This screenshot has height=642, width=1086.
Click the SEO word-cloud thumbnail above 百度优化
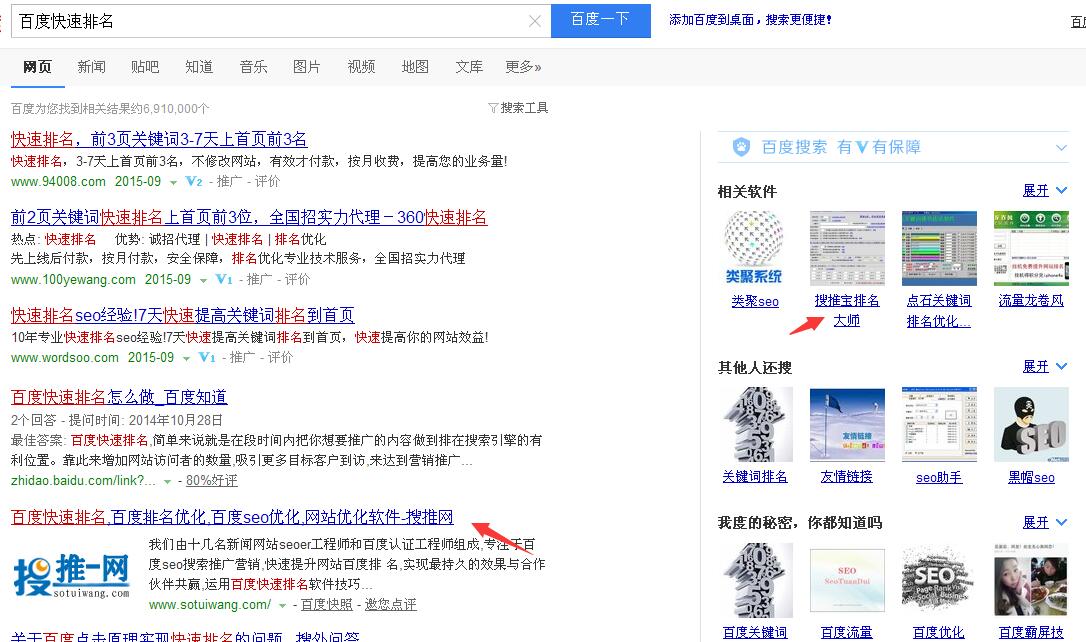(939, 580)
